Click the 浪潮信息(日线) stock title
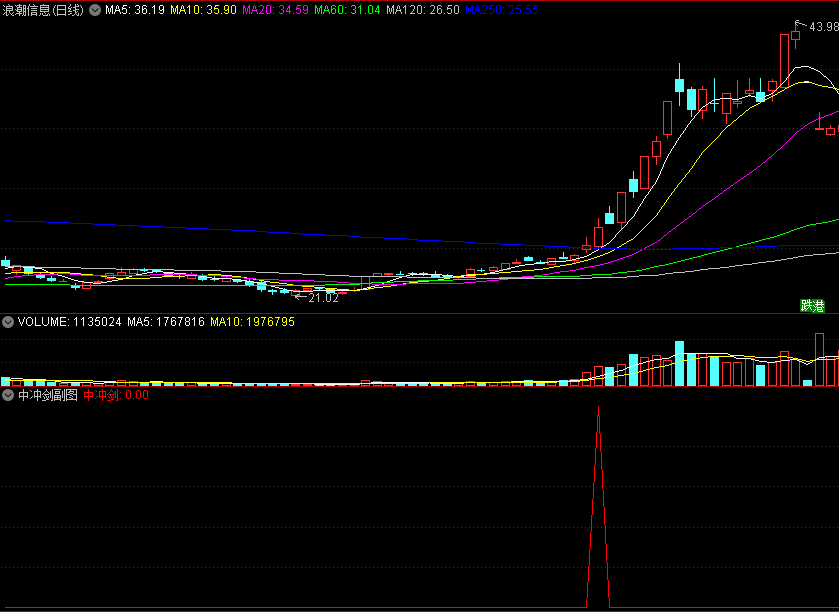This screenshot has width=839, height=612. (x=43, y=10)
